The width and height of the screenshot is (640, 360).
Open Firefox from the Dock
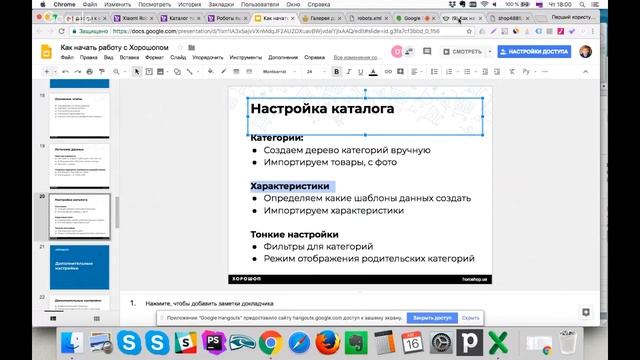[x=328, y=342]
